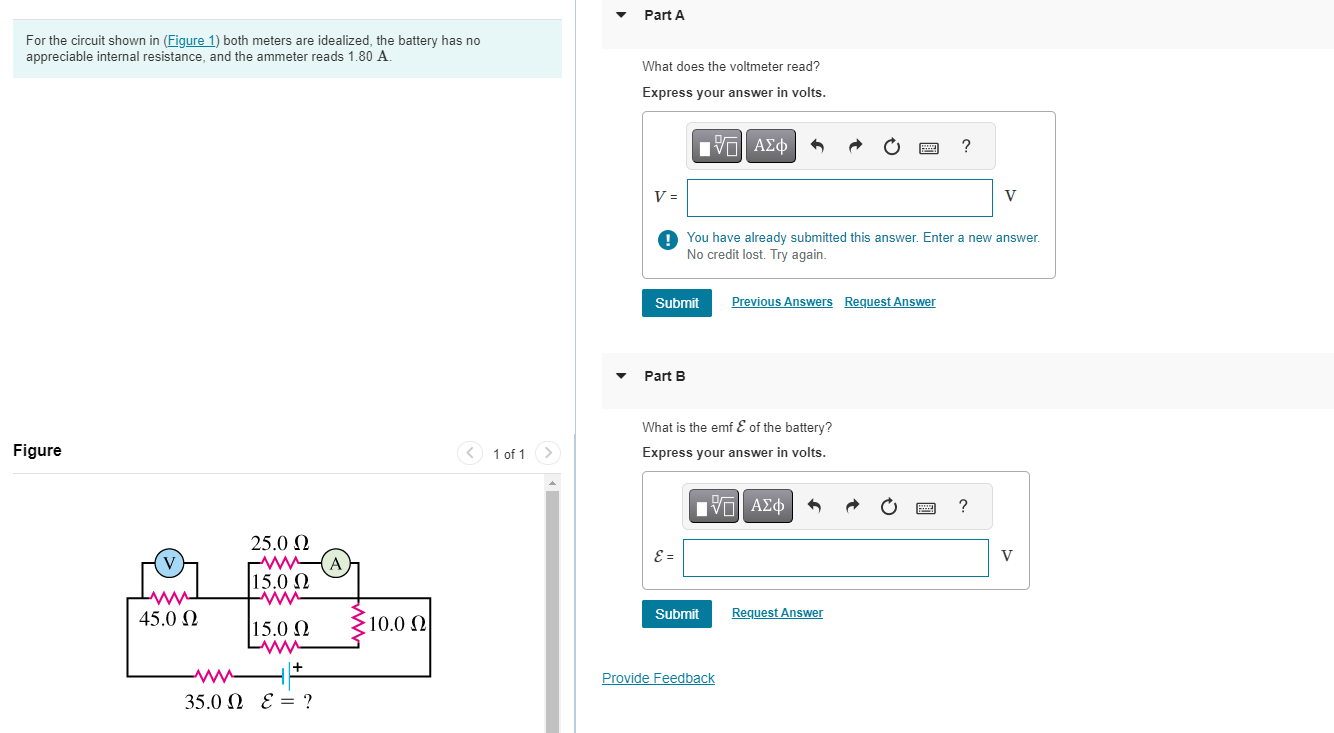
Task: Click inside the emf answer input field
Action: pyautogui.click(x=835, y=557)
